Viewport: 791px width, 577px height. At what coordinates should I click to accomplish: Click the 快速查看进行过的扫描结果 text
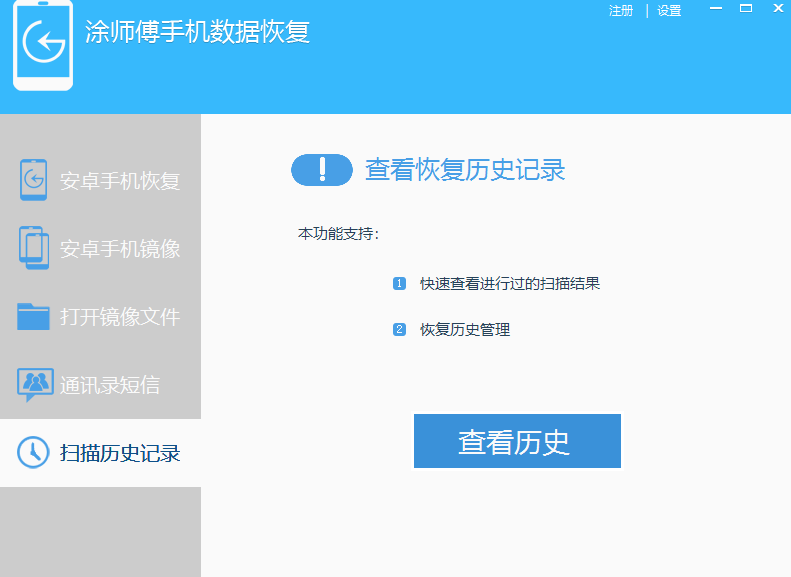click(x=509, y=284)
